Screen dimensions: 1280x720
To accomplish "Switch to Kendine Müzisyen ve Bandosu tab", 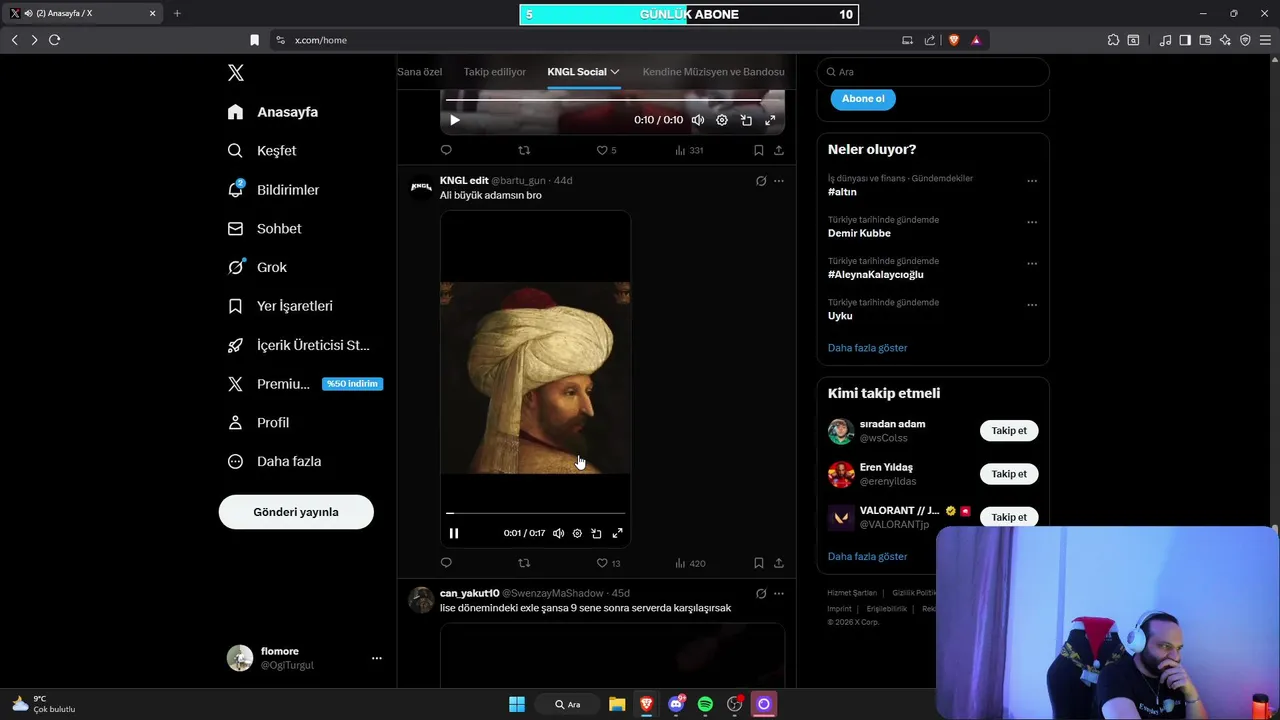I will (x=713, y=72).
